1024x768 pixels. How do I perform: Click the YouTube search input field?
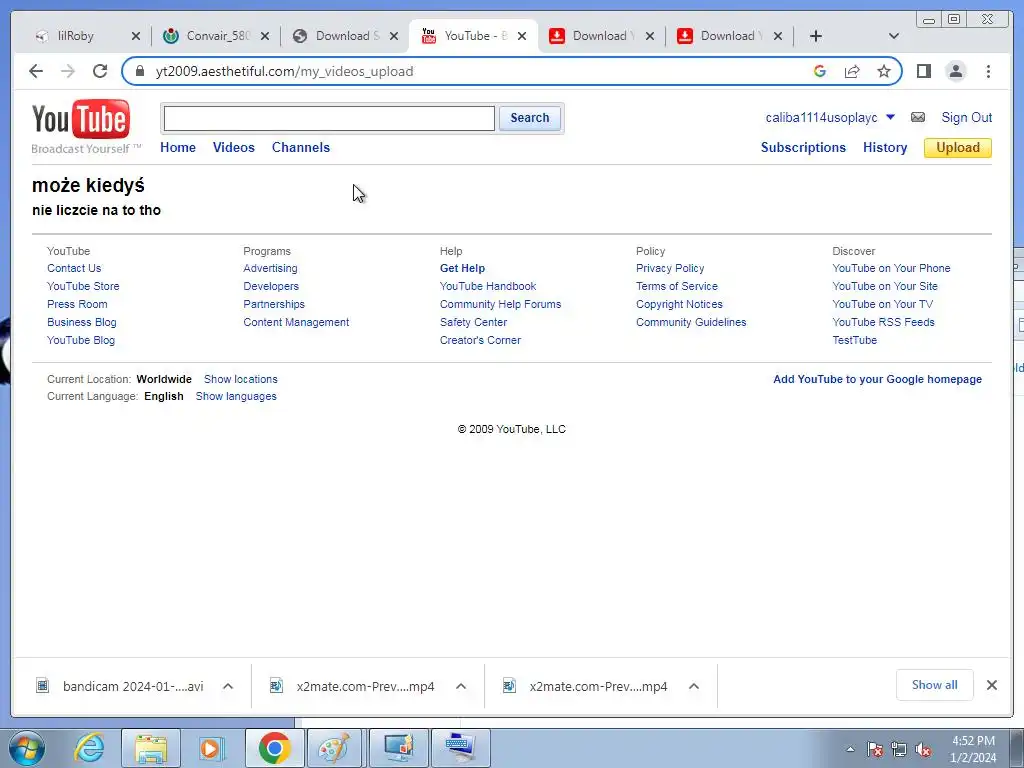pyautogui.click(x=329, y=118)
